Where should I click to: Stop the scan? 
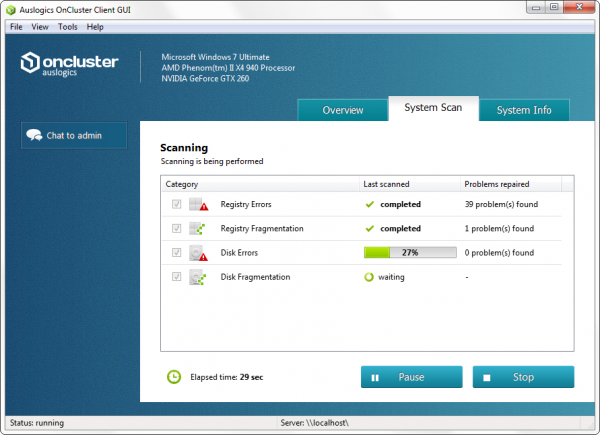pyautogui.click(x=523, y=377)
